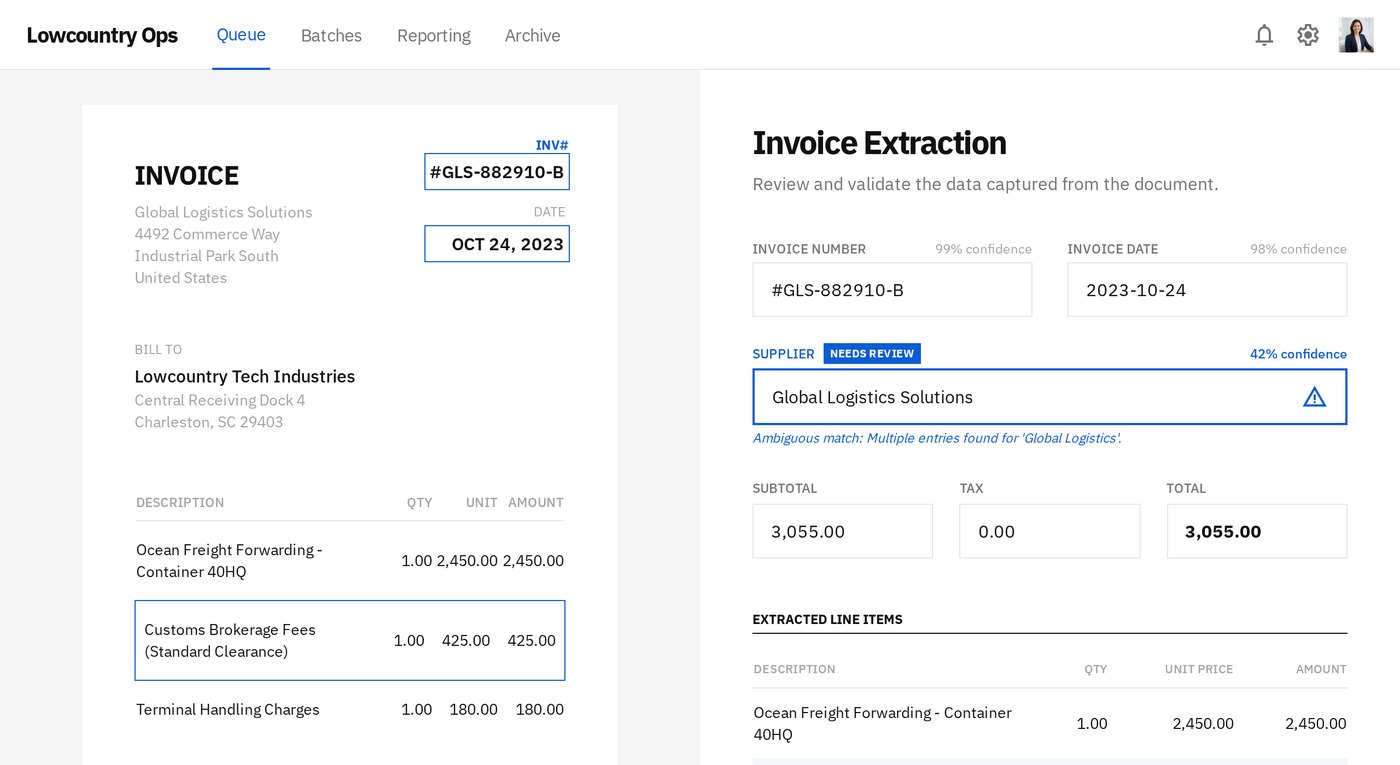Viewport: 1400px width, 765px height.
Task: Click the Terminal Handling Charges row
Action: pyautogui.click(x=350, y=710)
